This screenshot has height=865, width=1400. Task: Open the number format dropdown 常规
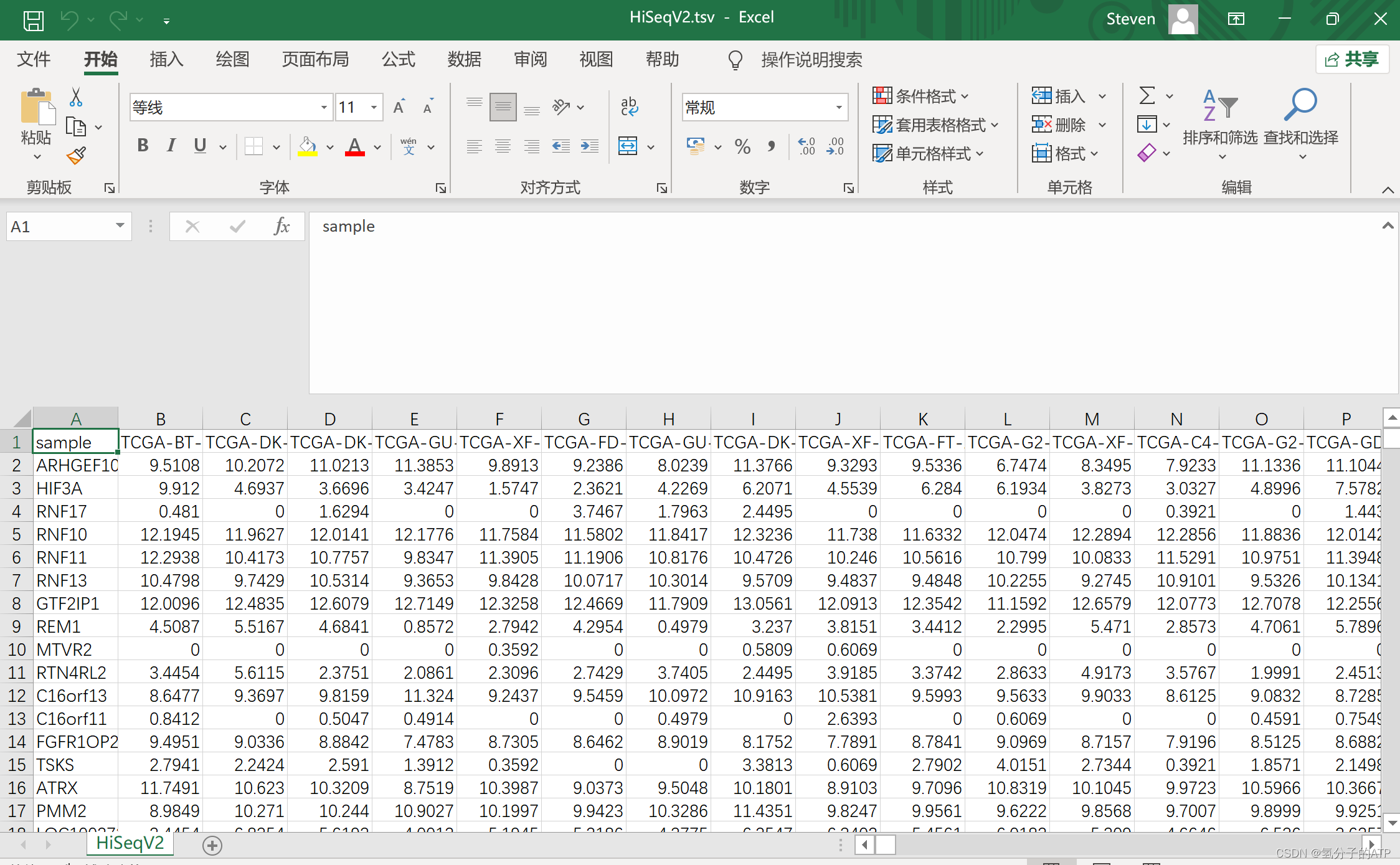tap(839, 107)
